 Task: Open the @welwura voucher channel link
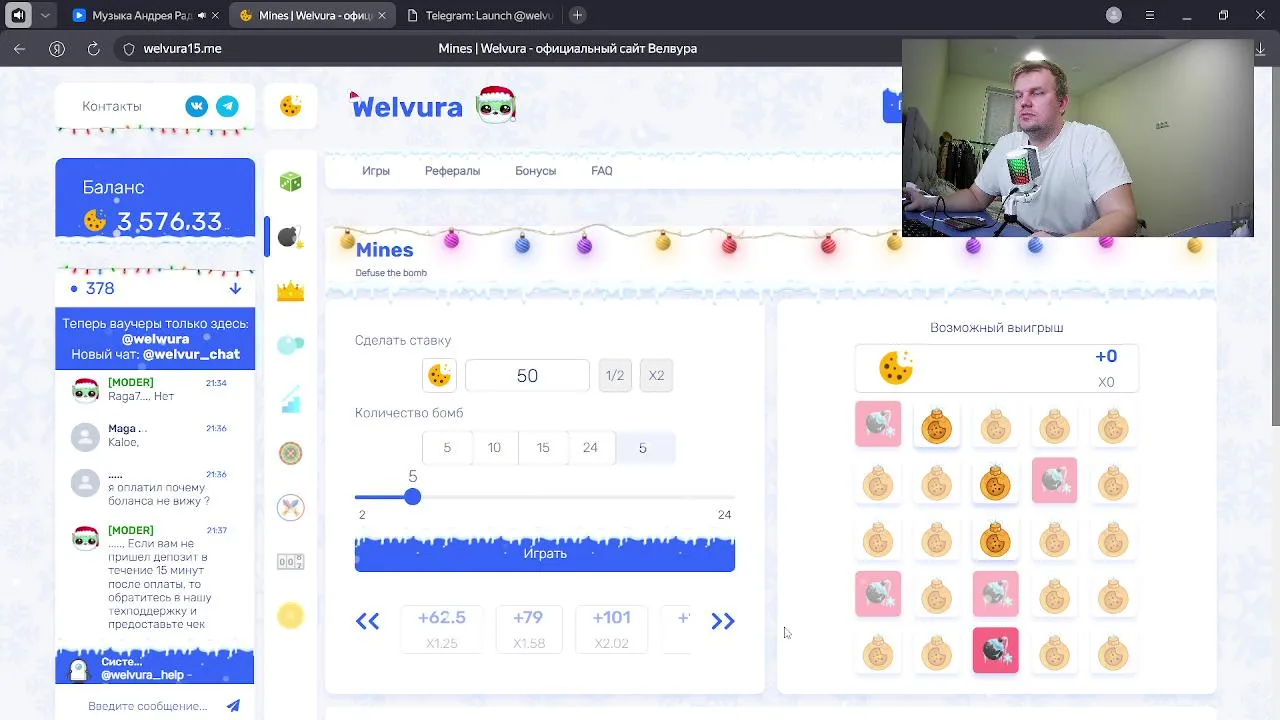[155, 339]
